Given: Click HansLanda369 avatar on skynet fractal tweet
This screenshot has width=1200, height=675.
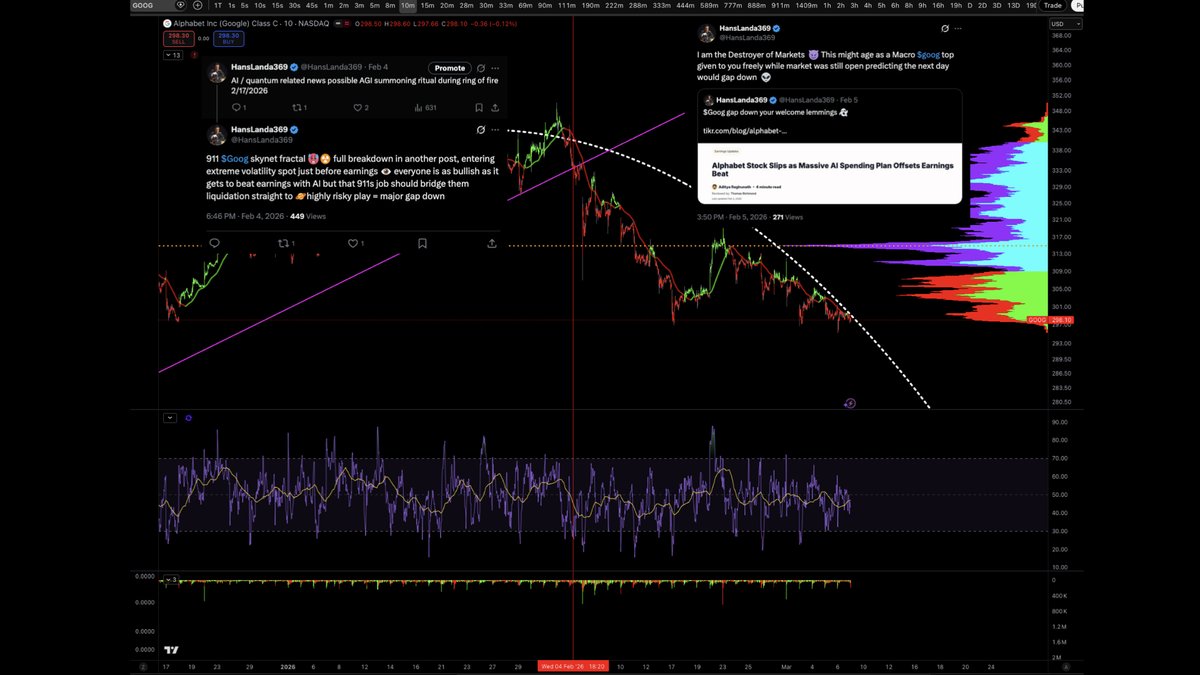Looking at the screenshot, I should point(216,134).
